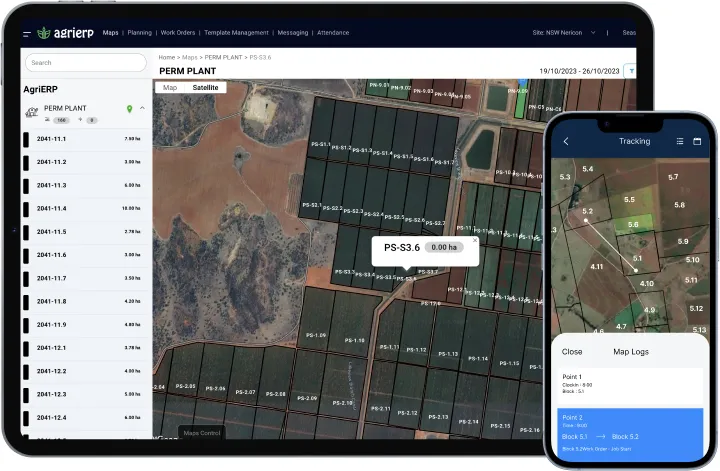Open the Attendance section
Screen dimensions: 720x471
click(x=333, y=33)
